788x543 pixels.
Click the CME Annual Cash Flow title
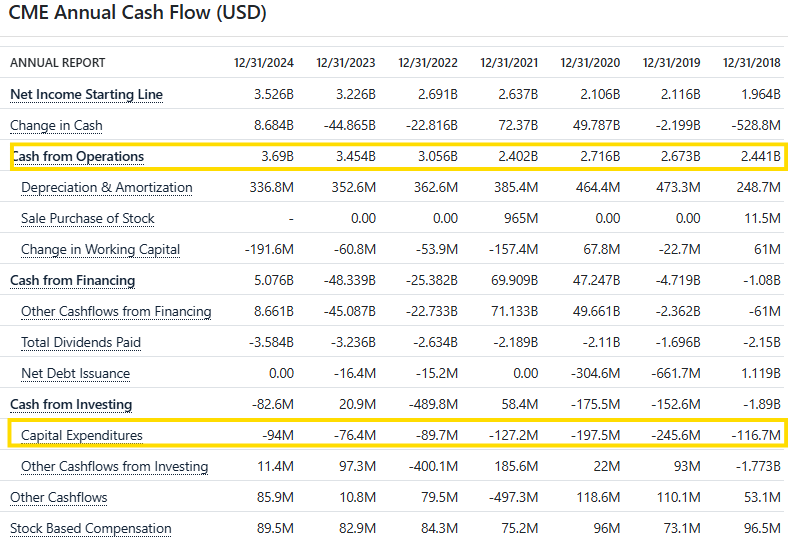pos(137,13)
